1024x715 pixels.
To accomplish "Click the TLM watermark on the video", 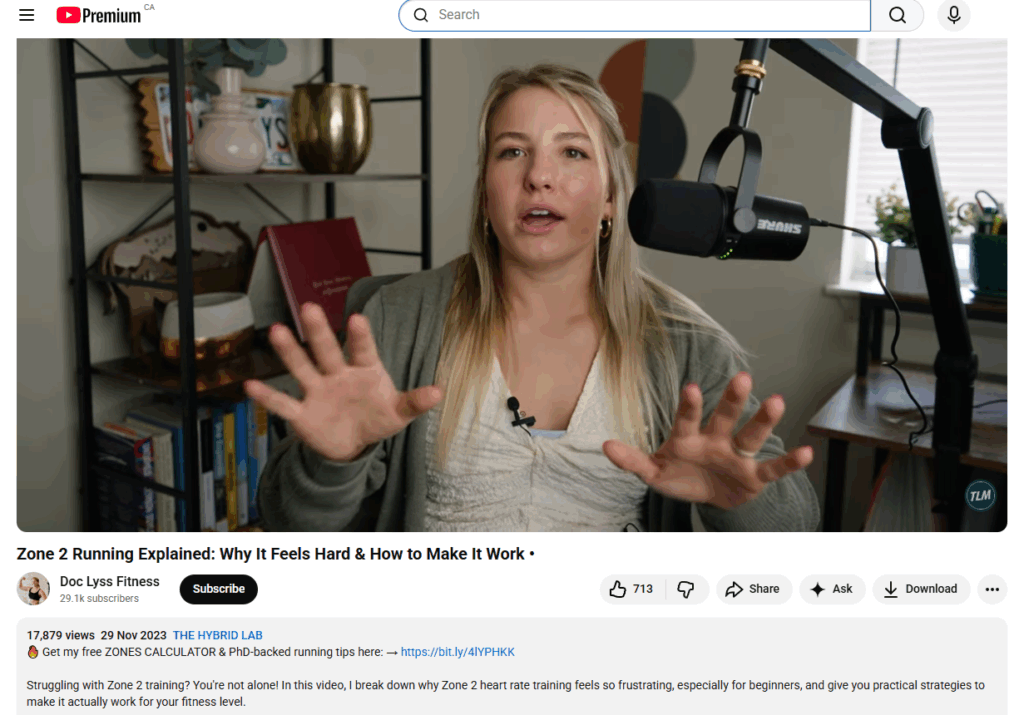I will click(980, 495).
